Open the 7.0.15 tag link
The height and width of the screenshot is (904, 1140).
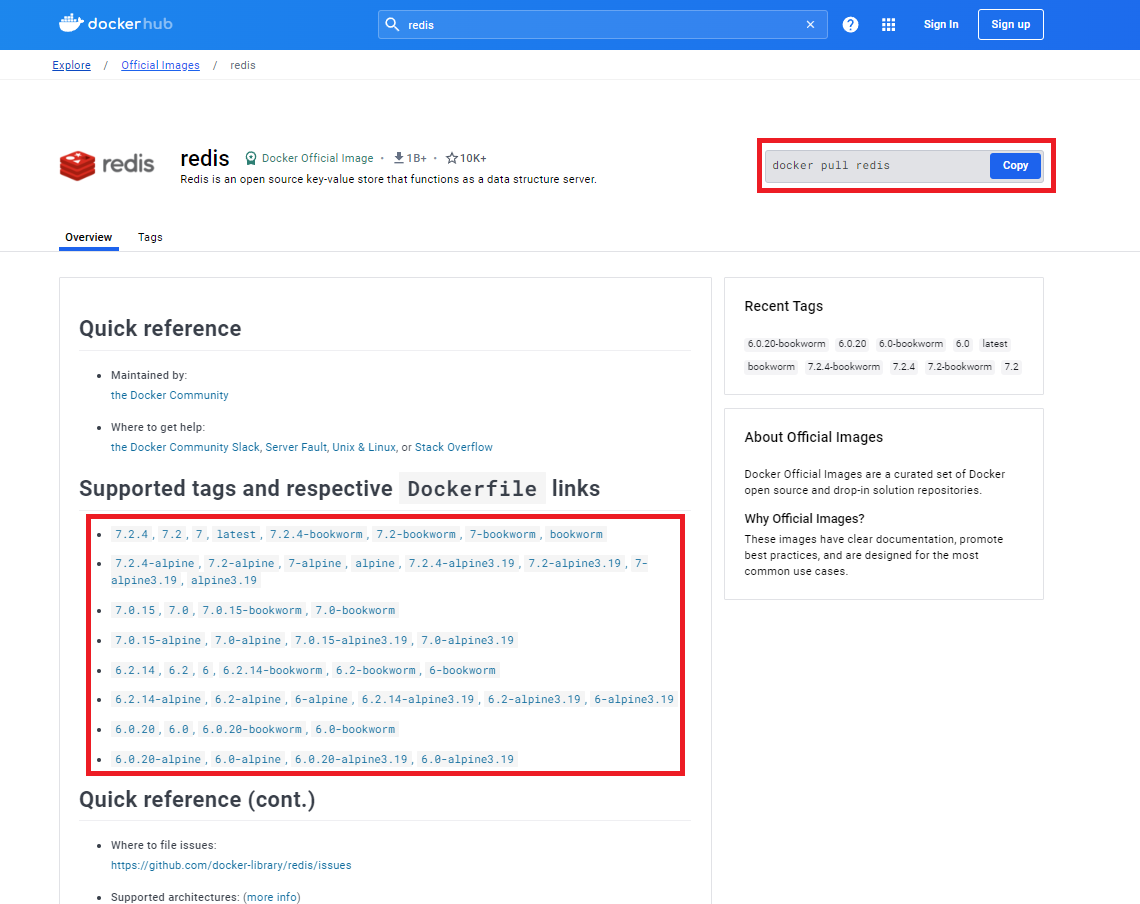135,611
